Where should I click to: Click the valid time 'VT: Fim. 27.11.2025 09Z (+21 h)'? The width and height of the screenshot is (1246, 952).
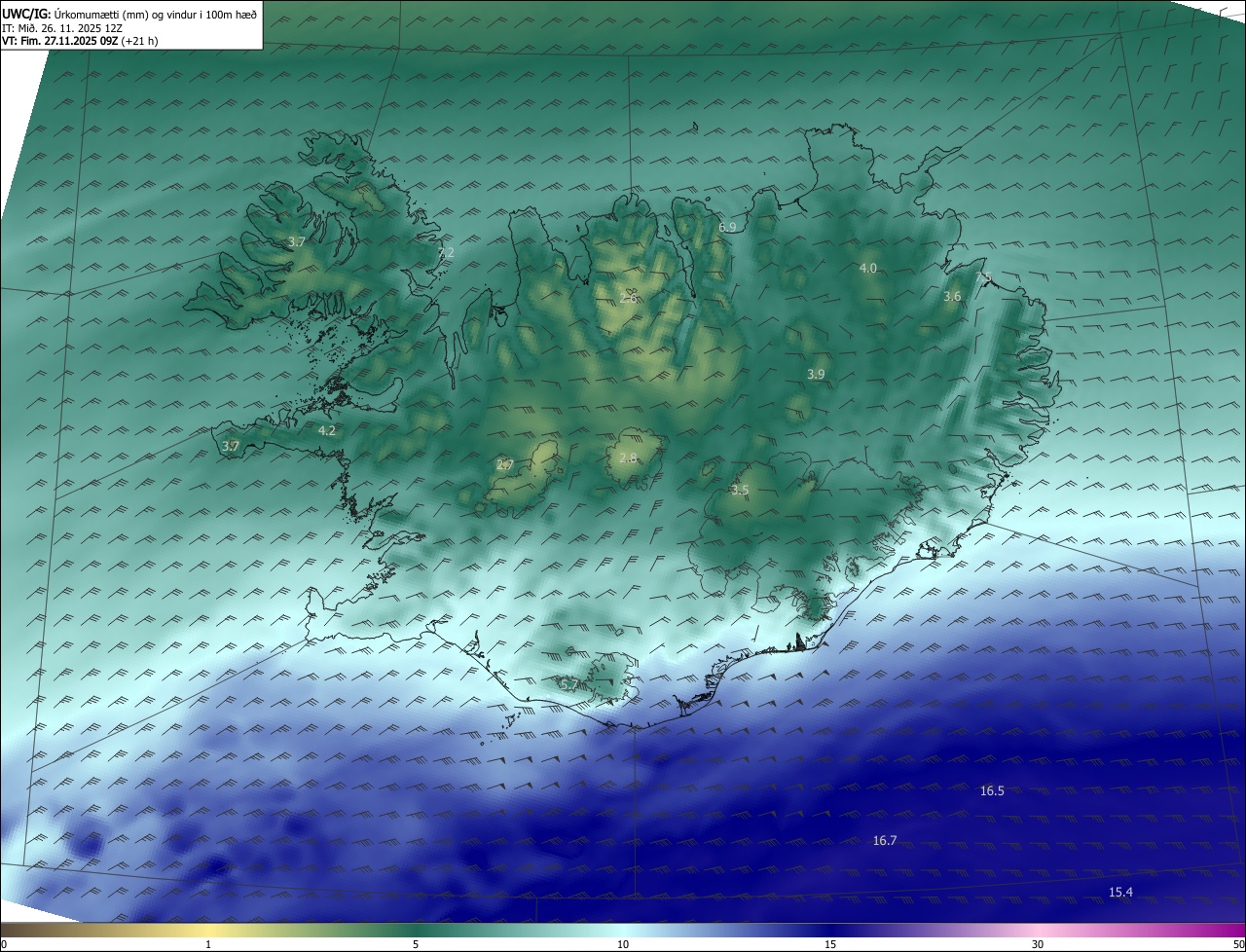coord(80,41)
